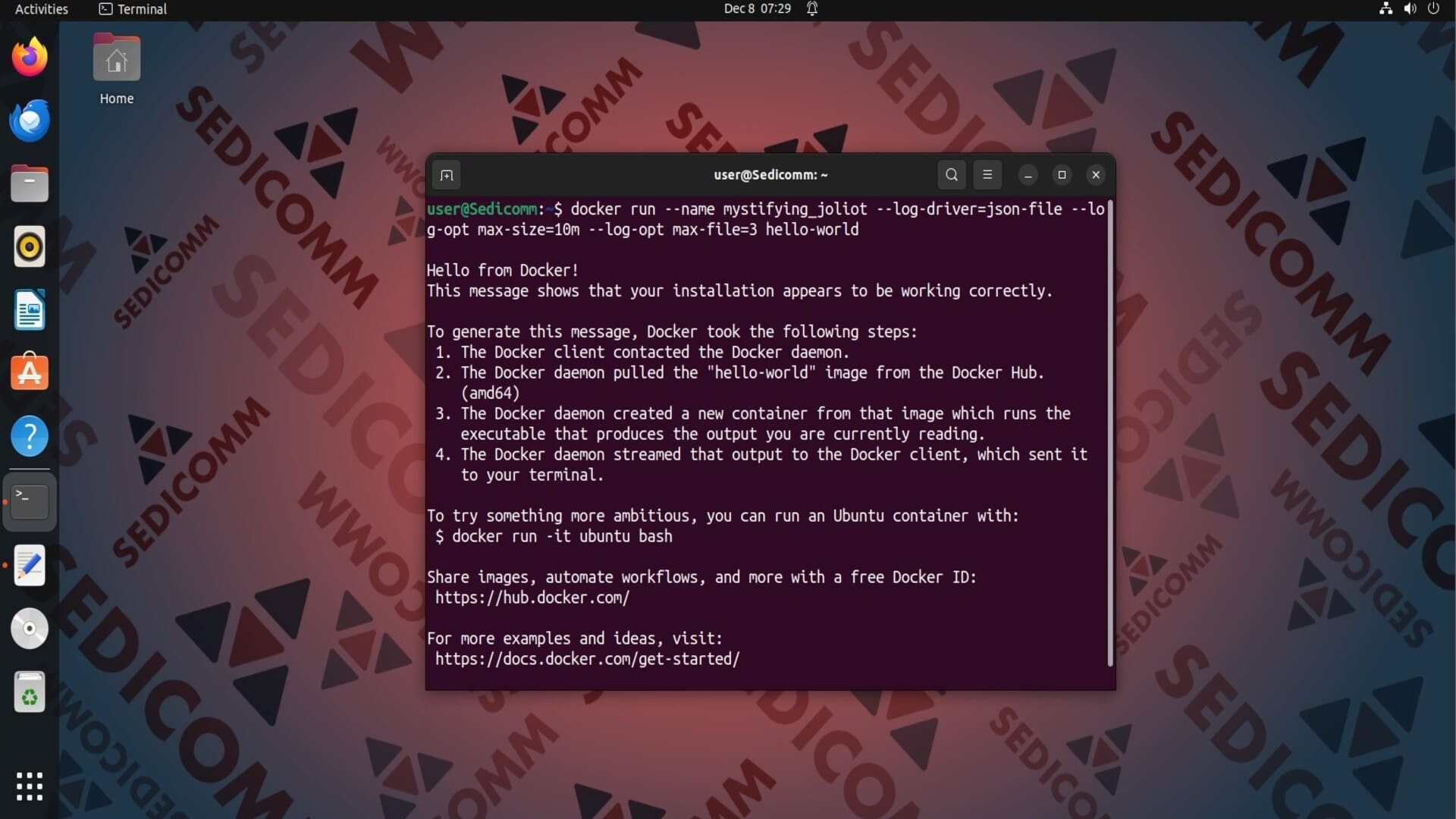Launch Firefox from the dock

(30, 58)
